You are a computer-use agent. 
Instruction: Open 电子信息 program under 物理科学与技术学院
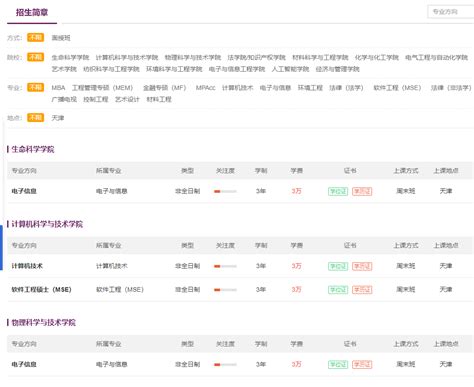click(24, 364)
